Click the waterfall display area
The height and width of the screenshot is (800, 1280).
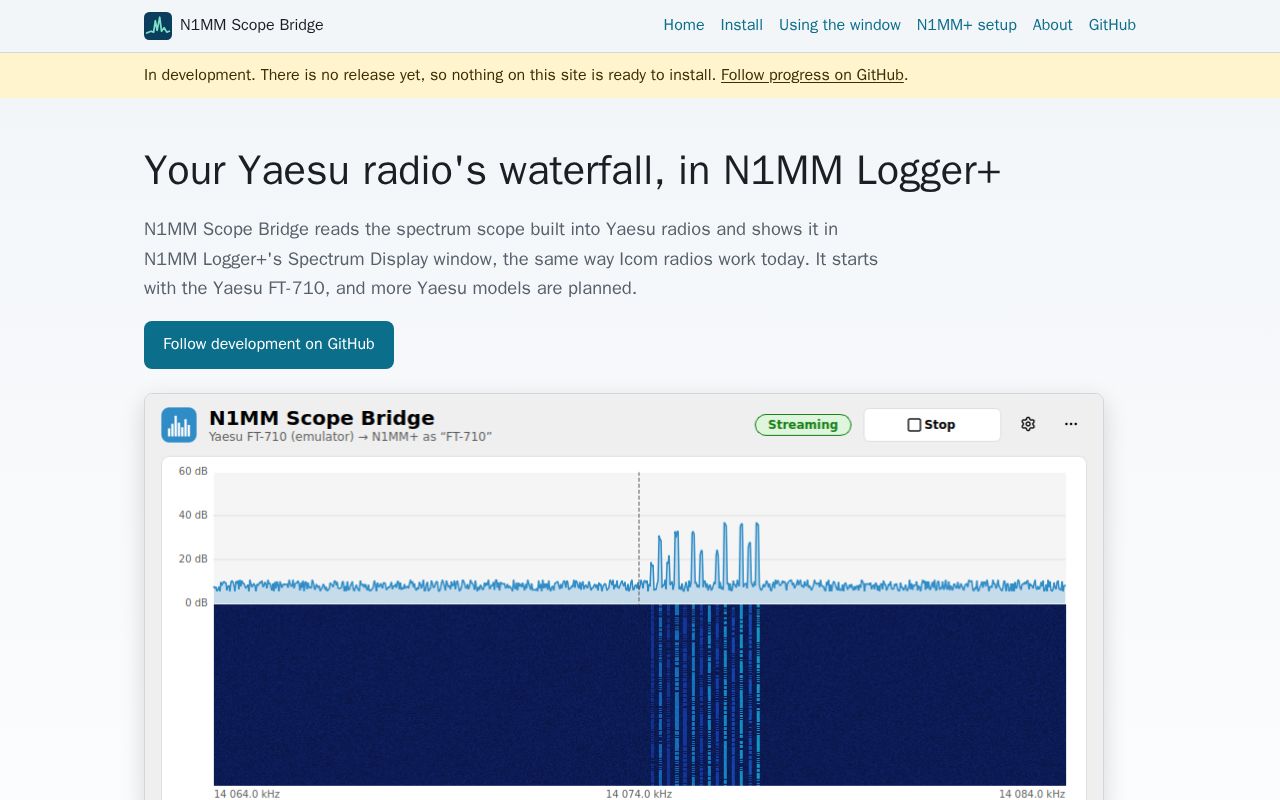pyautogui.click(x=640, y=695)
